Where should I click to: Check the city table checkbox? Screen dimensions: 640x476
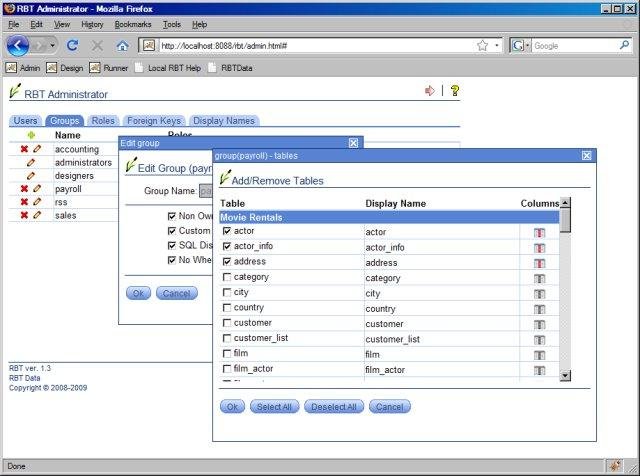(227, 292)
